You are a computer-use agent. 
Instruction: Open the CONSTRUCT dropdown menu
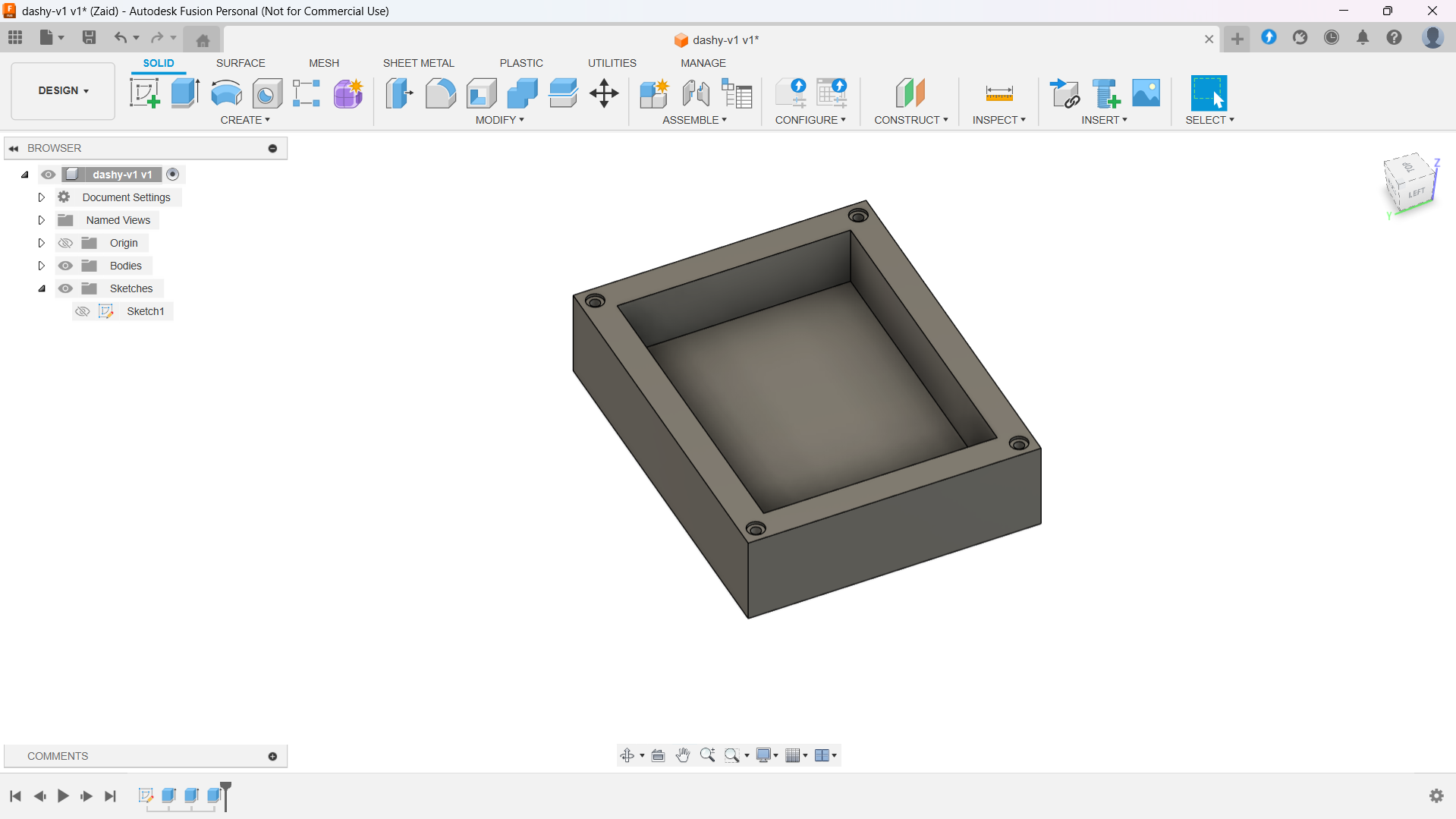click(x=911, y=120)
